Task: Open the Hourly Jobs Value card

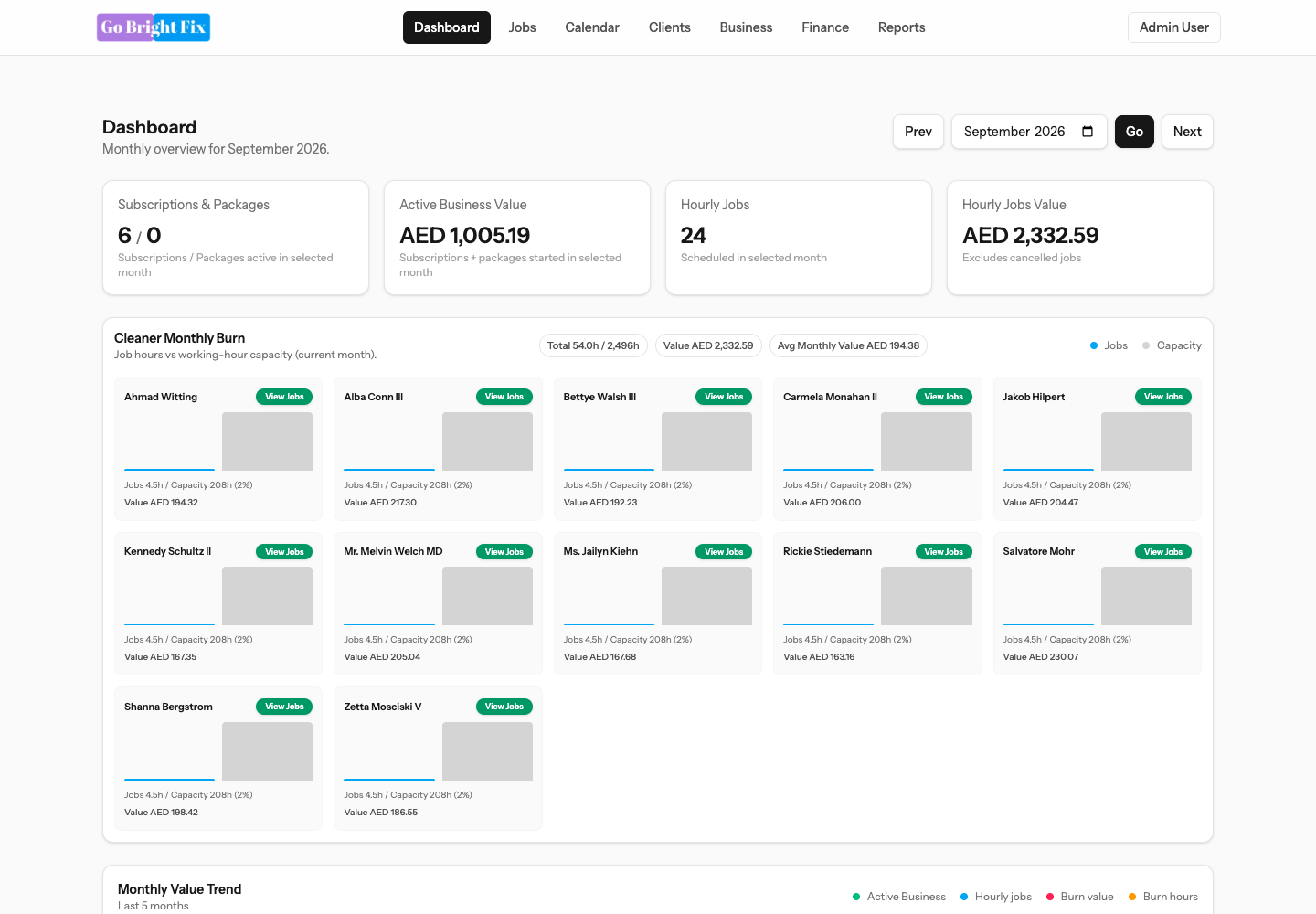Action: click(1080, 238)
